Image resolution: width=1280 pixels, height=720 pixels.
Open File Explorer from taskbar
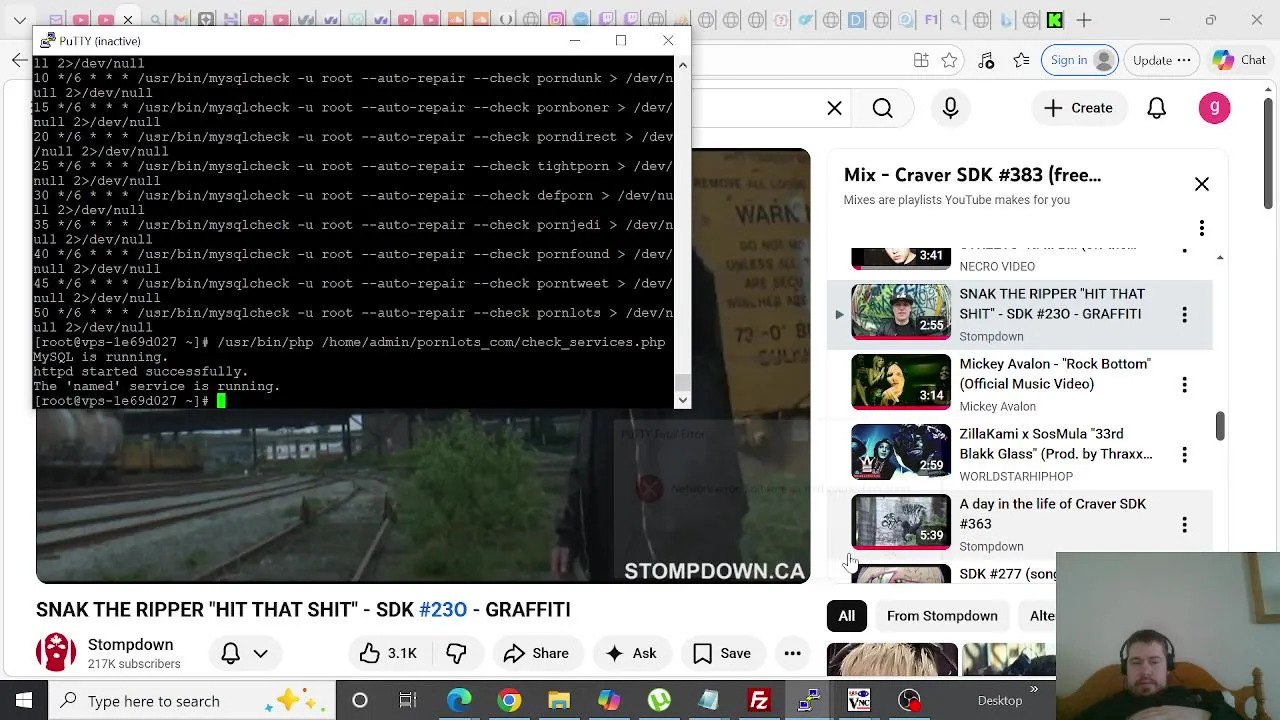tap(559, 701)
